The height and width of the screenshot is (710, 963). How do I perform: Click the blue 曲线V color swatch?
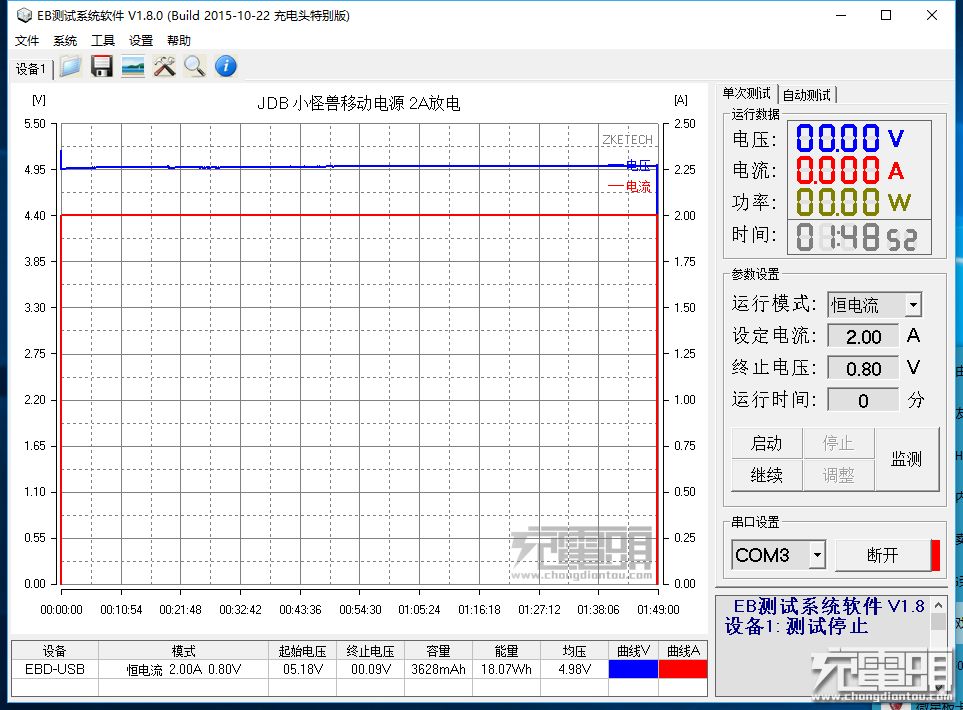633,669
